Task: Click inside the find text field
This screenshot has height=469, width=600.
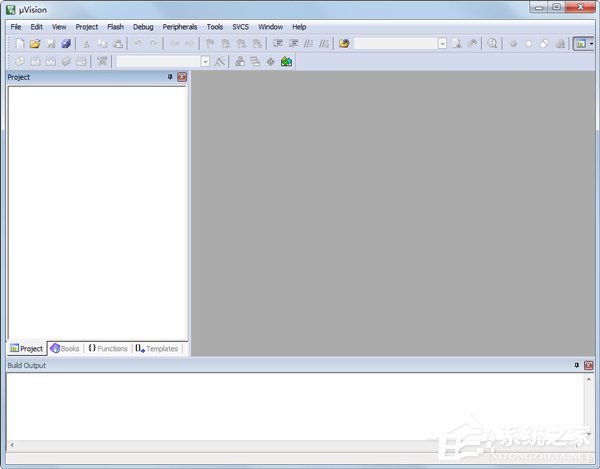Action: pyautogui.click(x=396, y=44)
